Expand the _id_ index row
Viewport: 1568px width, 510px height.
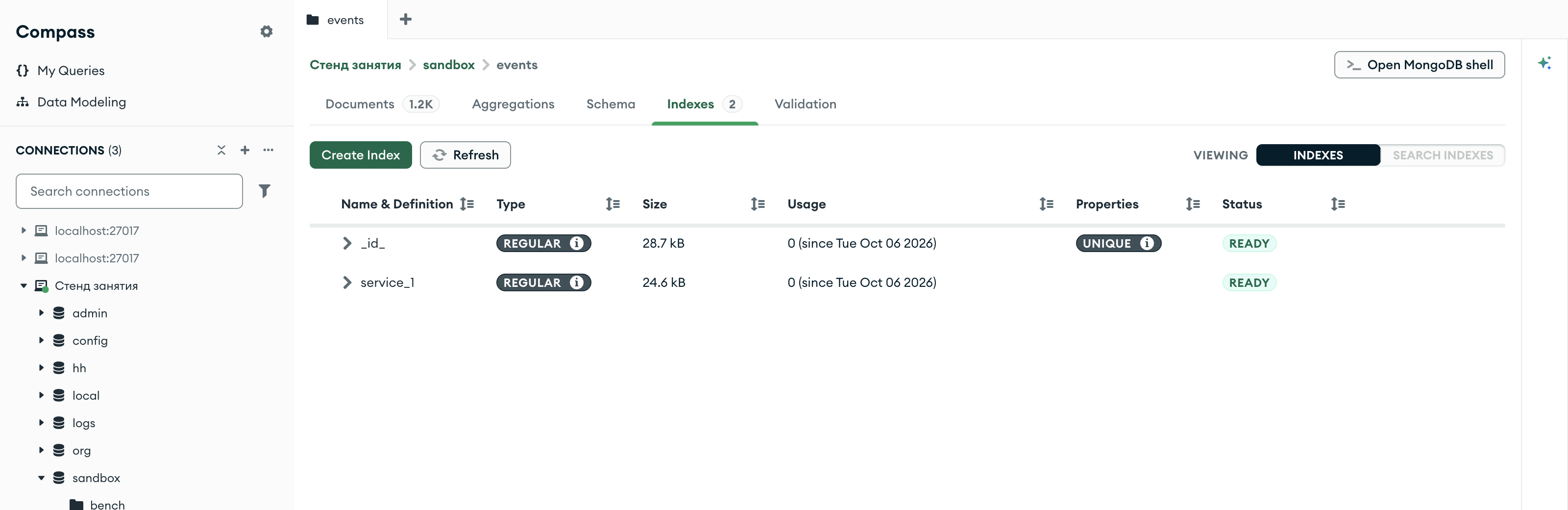pyautogui.click(x=347, y=243)
